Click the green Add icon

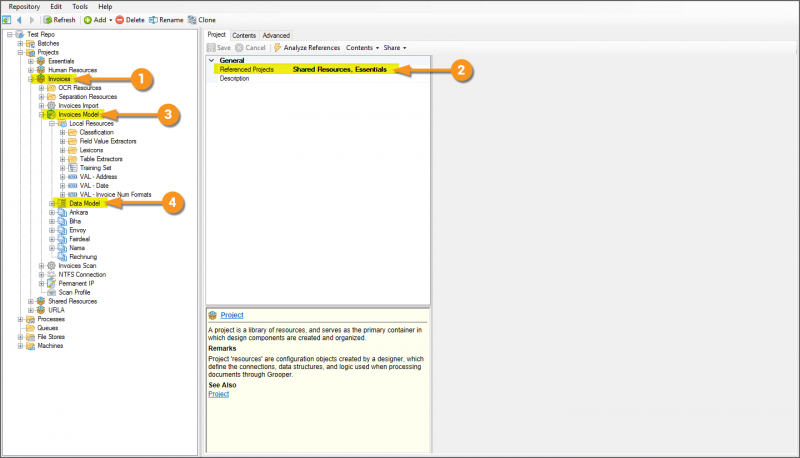[88, 20]
